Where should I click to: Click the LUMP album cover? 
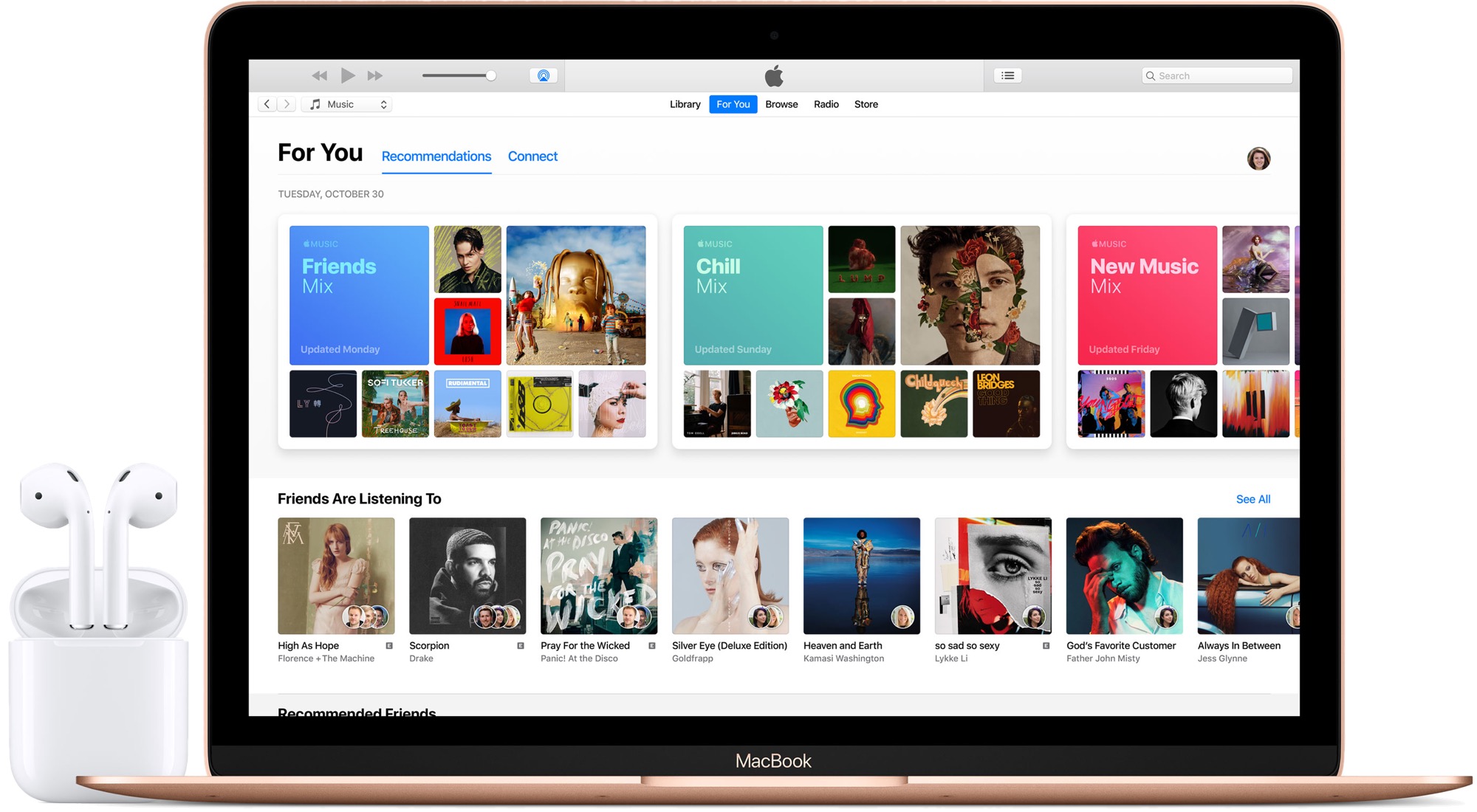click(x=862, y=259)
